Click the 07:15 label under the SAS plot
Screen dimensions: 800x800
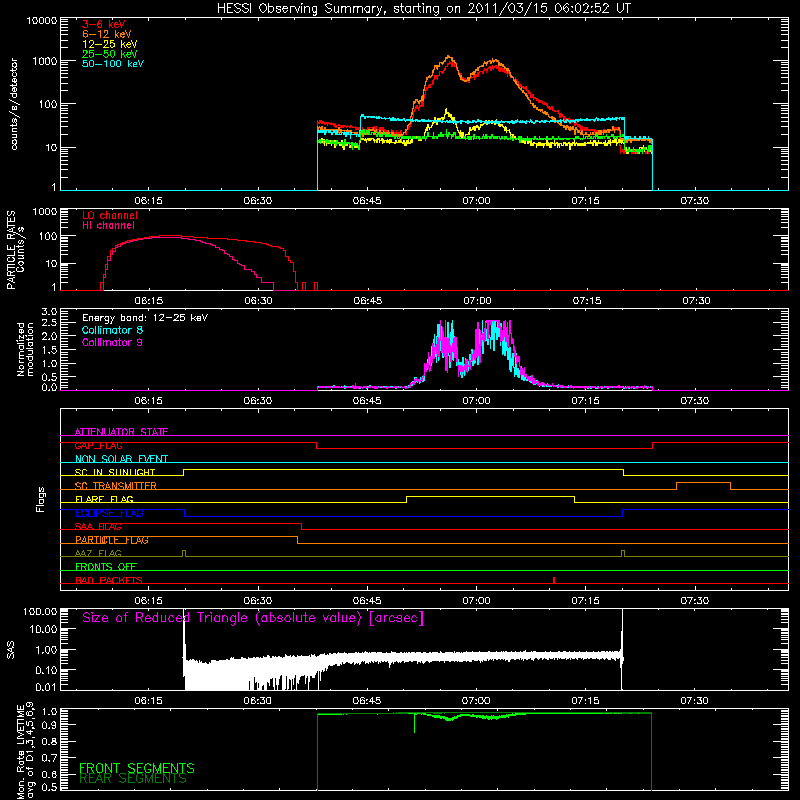585,701
